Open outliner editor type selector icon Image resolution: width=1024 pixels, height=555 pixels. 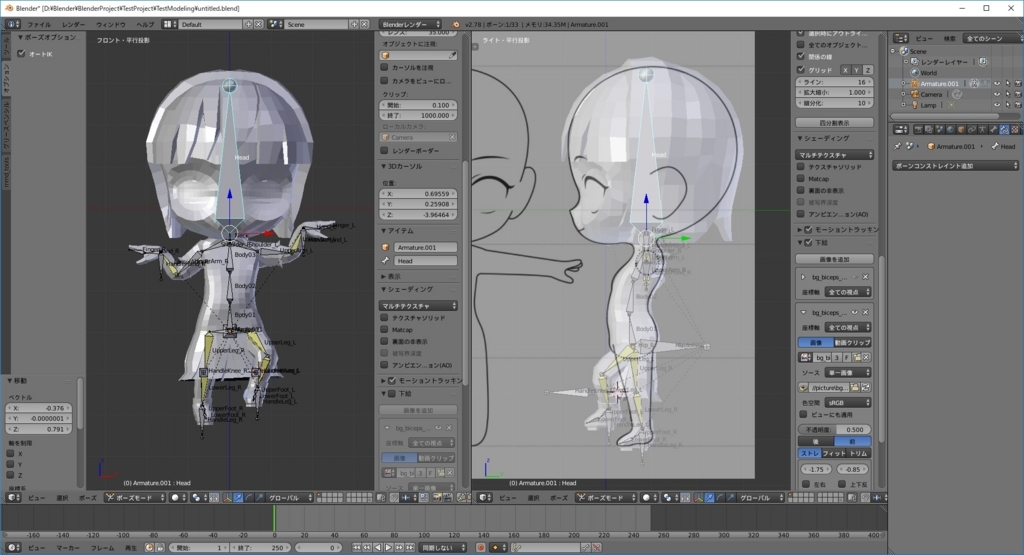[x=901, y=38]
